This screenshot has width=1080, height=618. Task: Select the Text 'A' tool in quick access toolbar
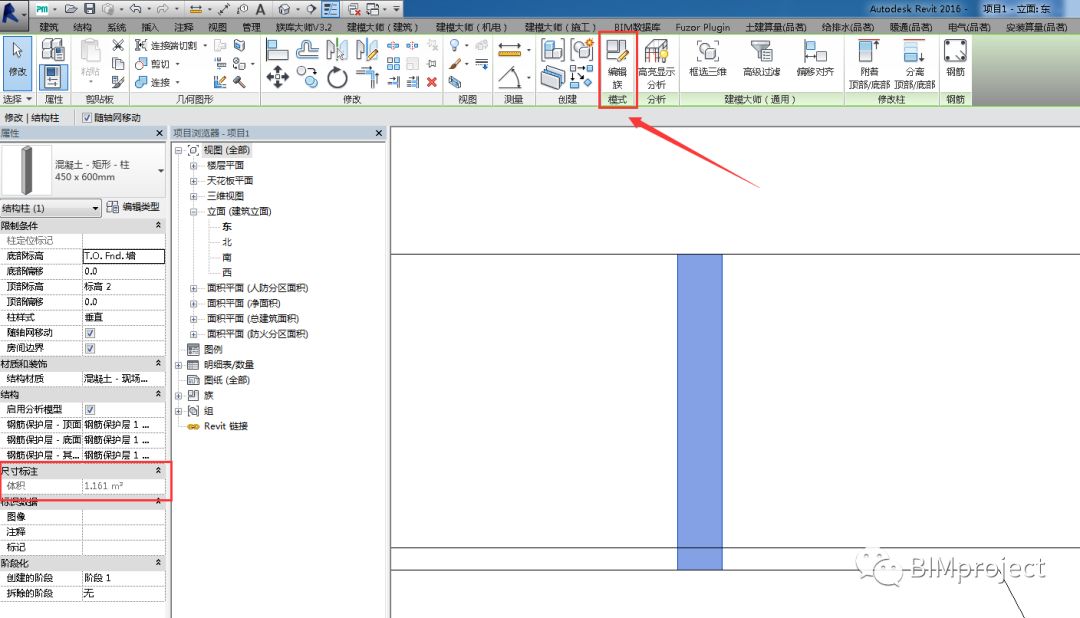[260, 9]
